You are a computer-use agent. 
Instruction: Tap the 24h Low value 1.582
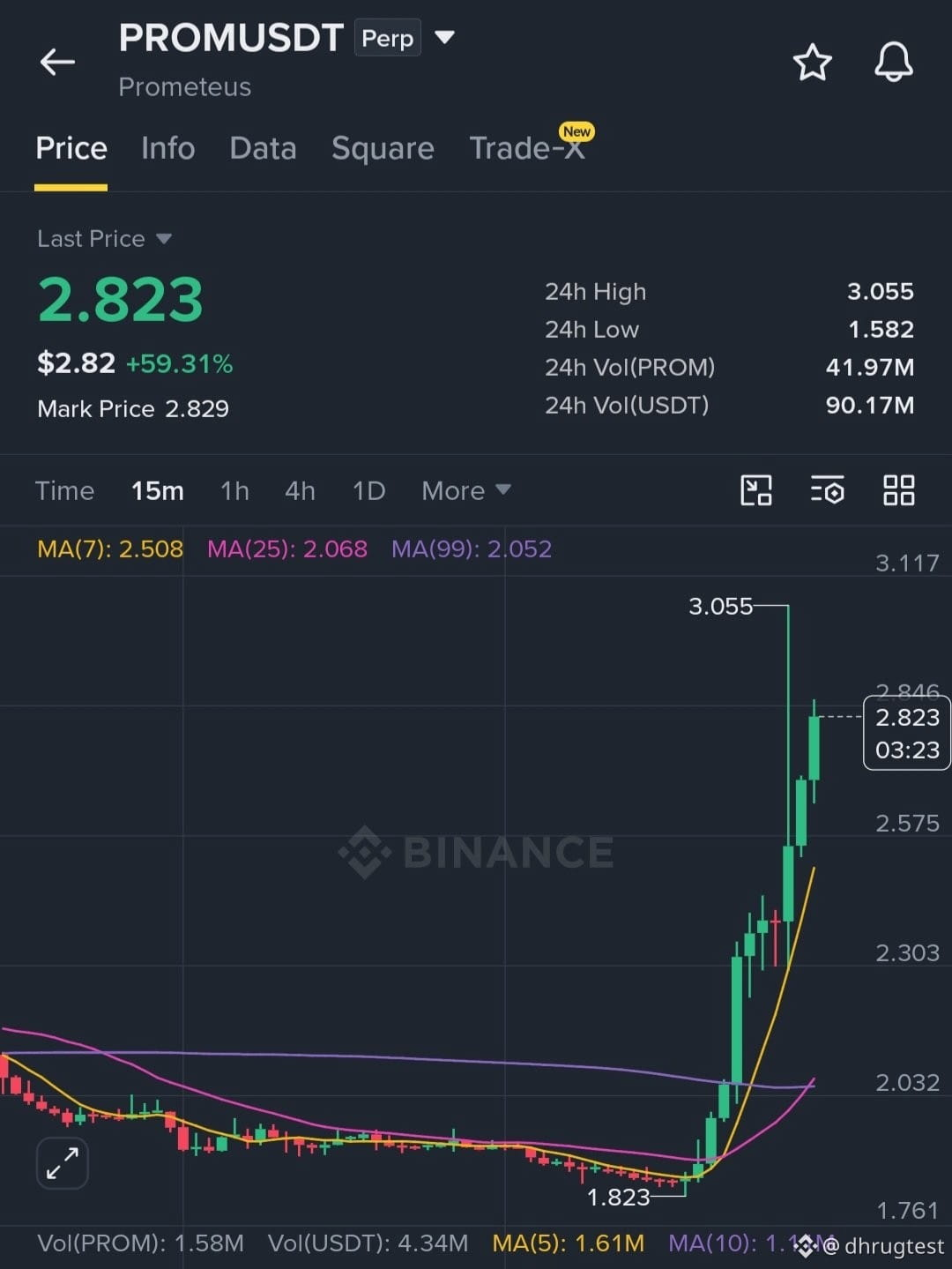(881, 330)
